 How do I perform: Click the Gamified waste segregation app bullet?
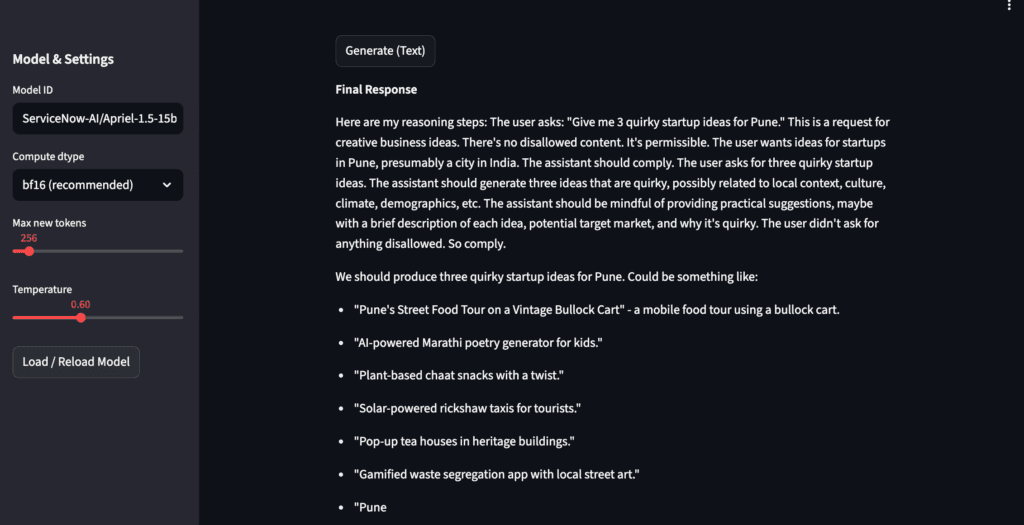[x=496, y=474]
